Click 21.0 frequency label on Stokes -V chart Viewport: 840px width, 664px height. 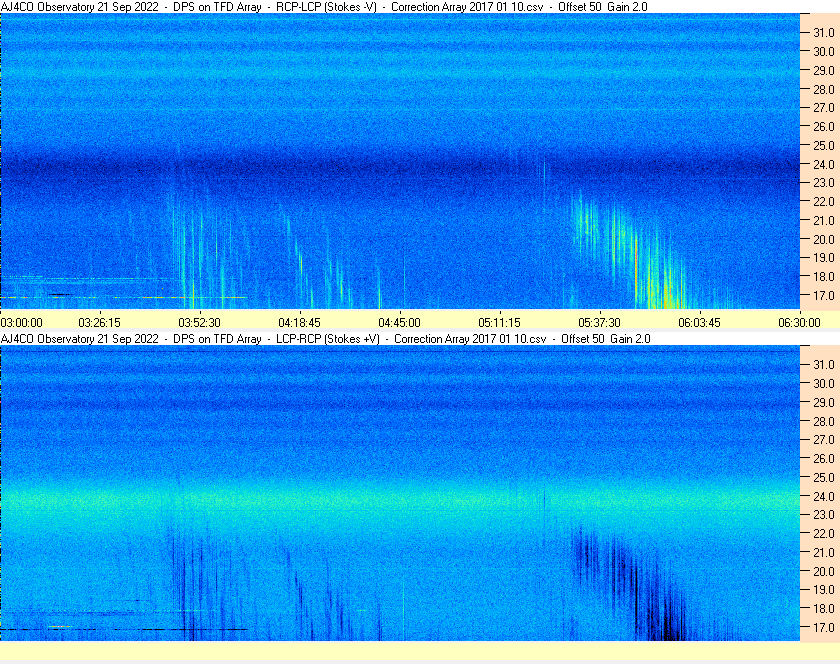point(824,220)
